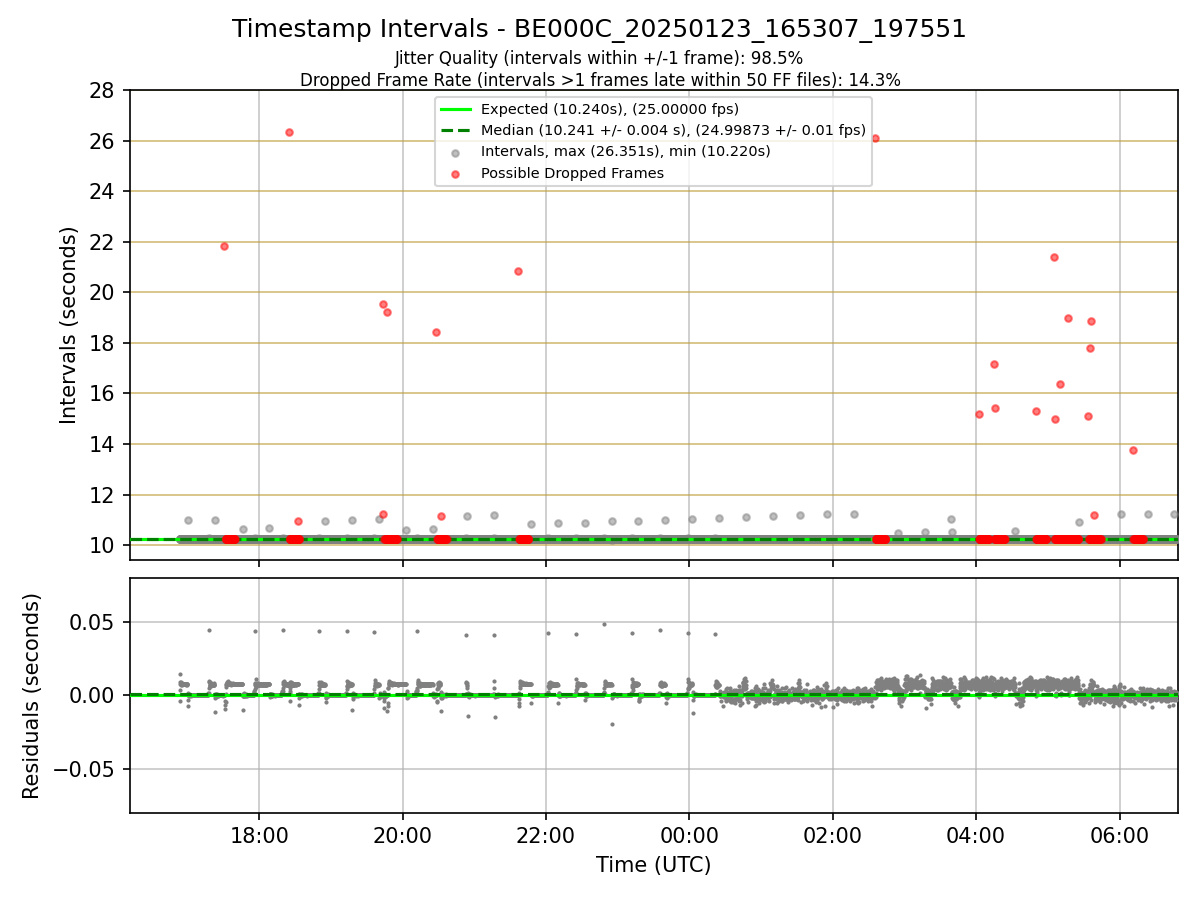Click the red Possible Dropped Frames legend marker

[x=455, y=174]
